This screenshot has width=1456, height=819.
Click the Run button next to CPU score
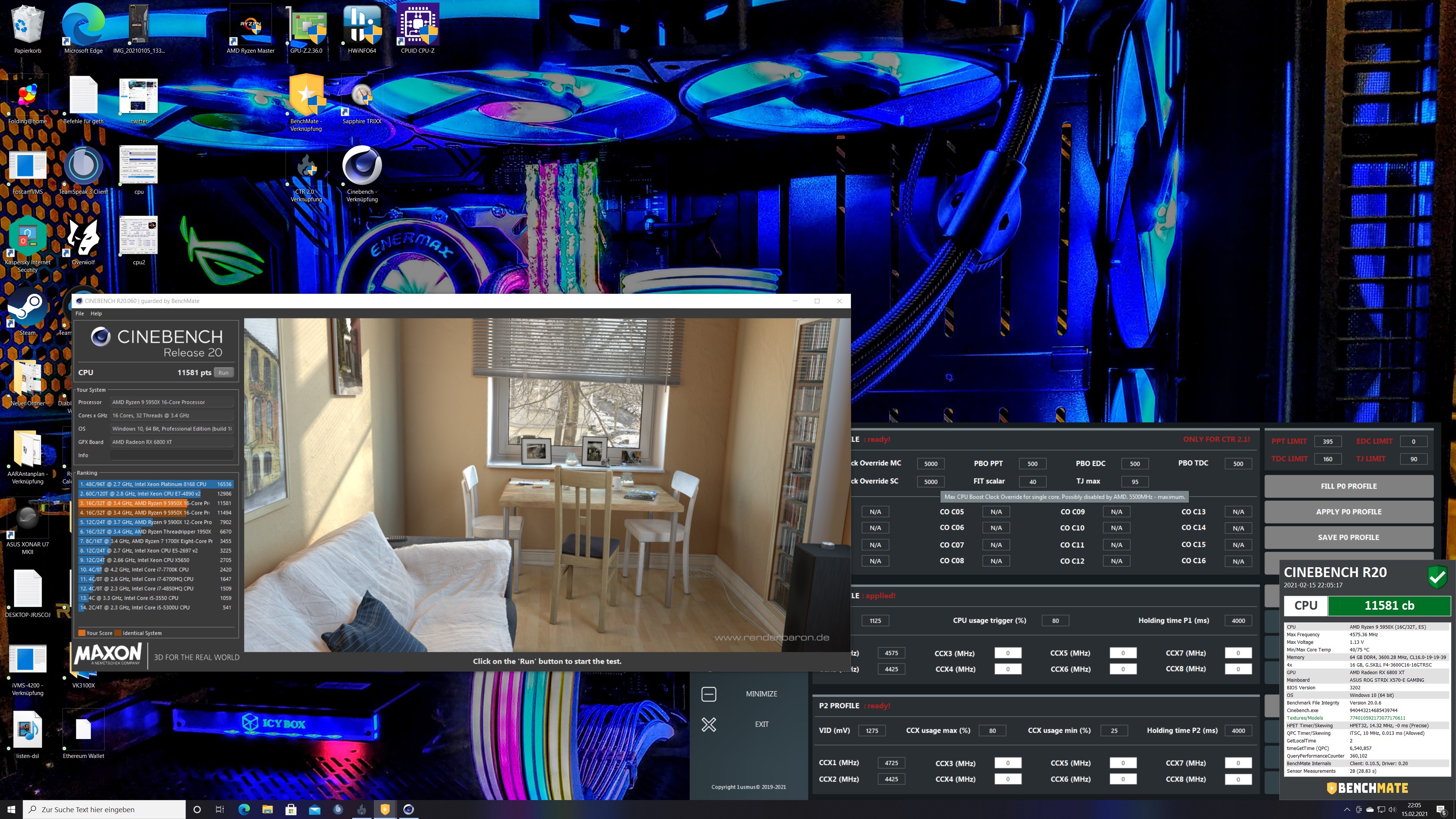tap(224, 372)
